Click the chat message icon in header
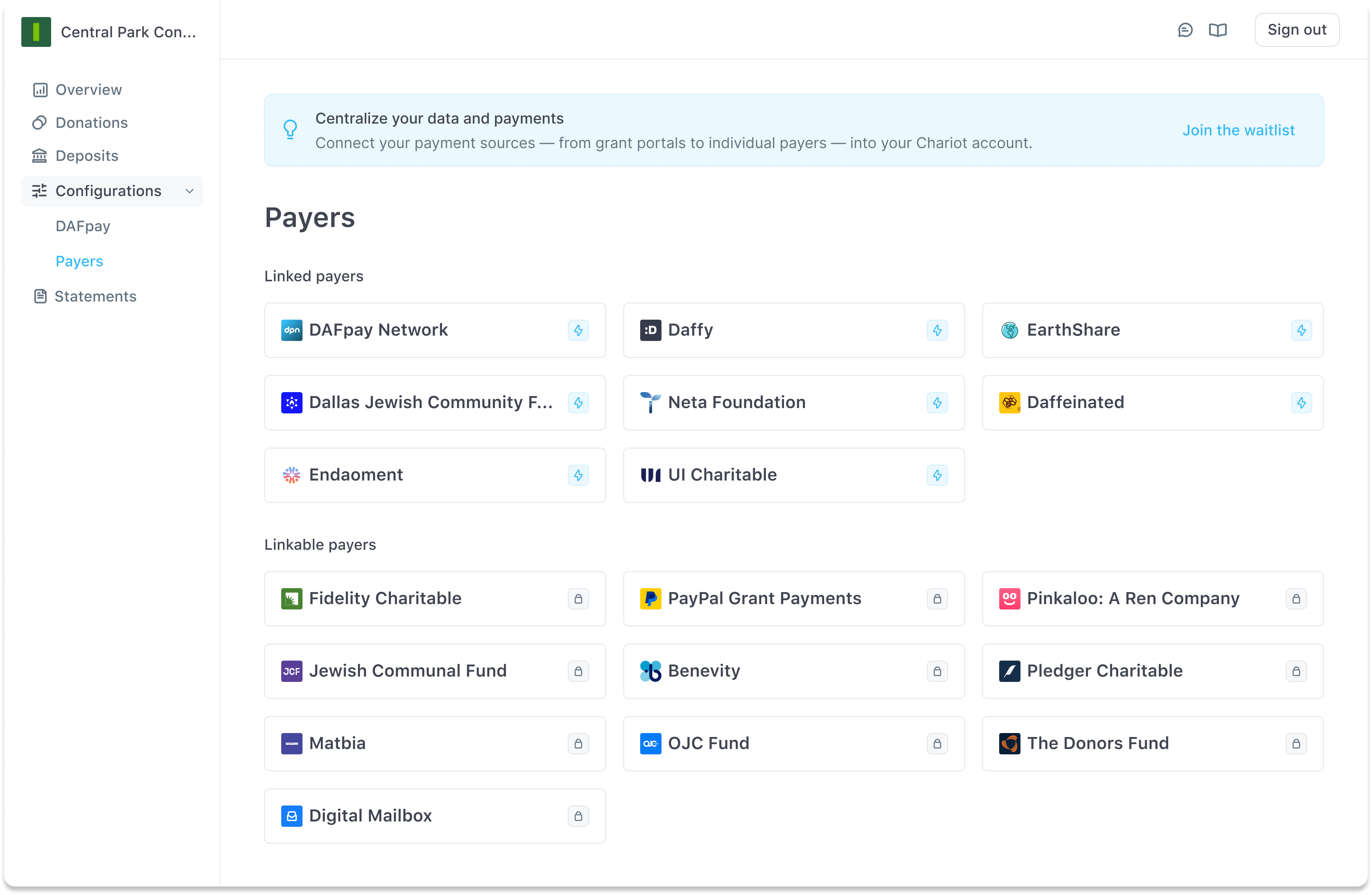This screenshot has height=895, width=1372. tap(1185, 30)
